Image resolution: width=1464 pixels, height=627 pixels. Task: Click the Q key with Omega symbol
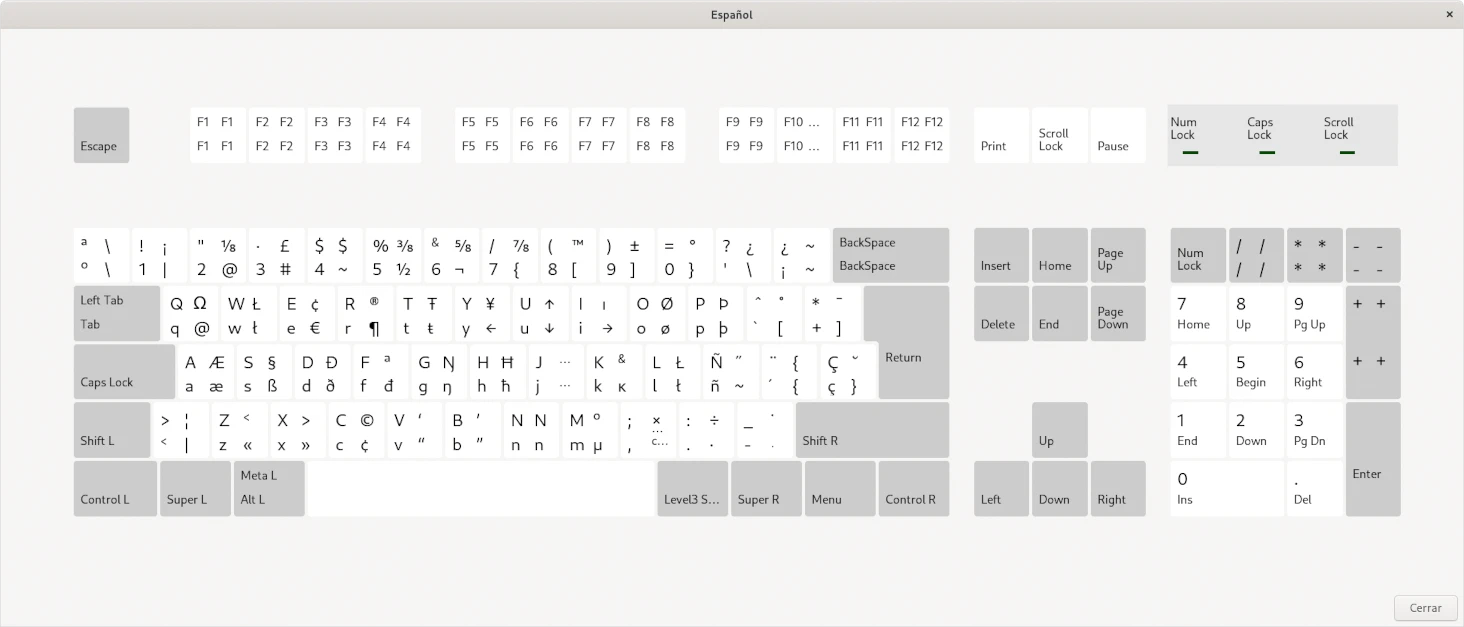click(189, 315)
